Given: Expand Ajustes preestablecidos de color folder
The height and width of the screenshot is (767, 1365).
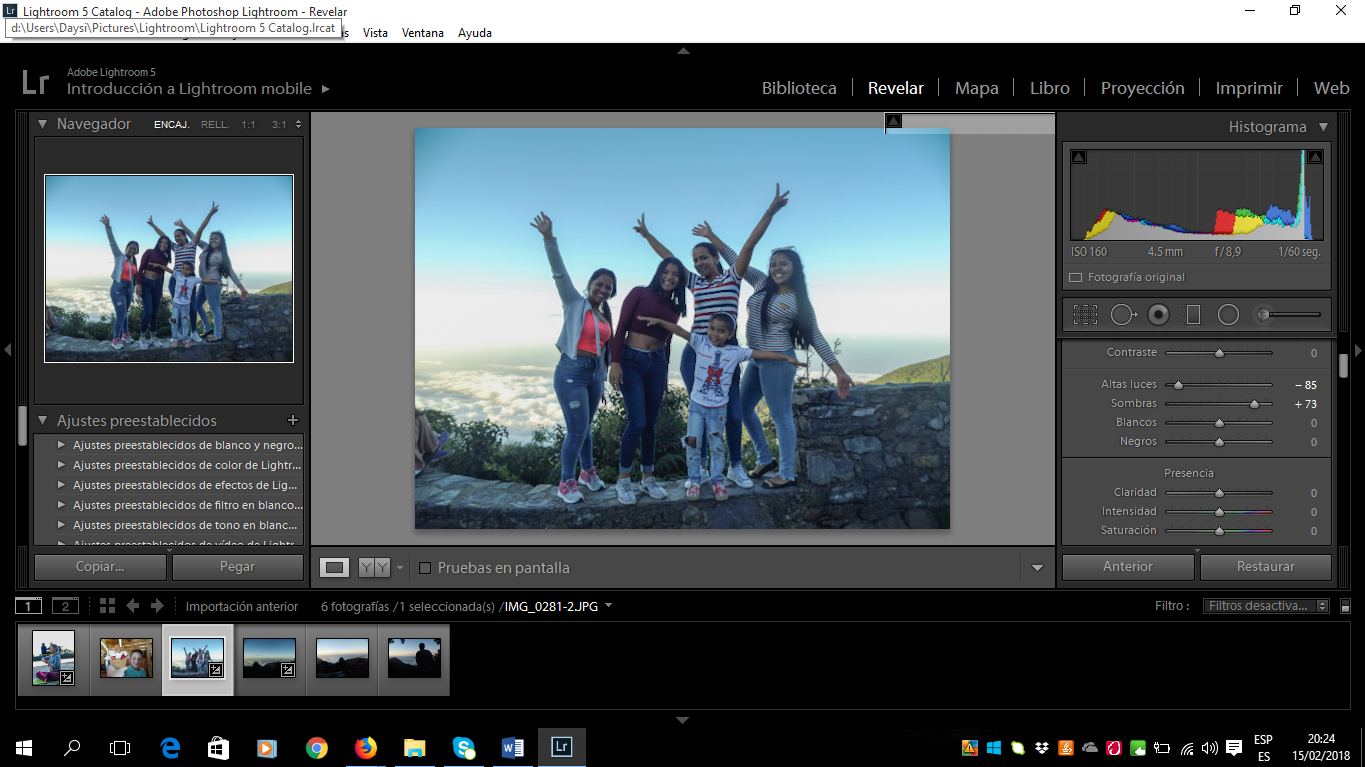Looking at the screenshot, I should [61, 465].
